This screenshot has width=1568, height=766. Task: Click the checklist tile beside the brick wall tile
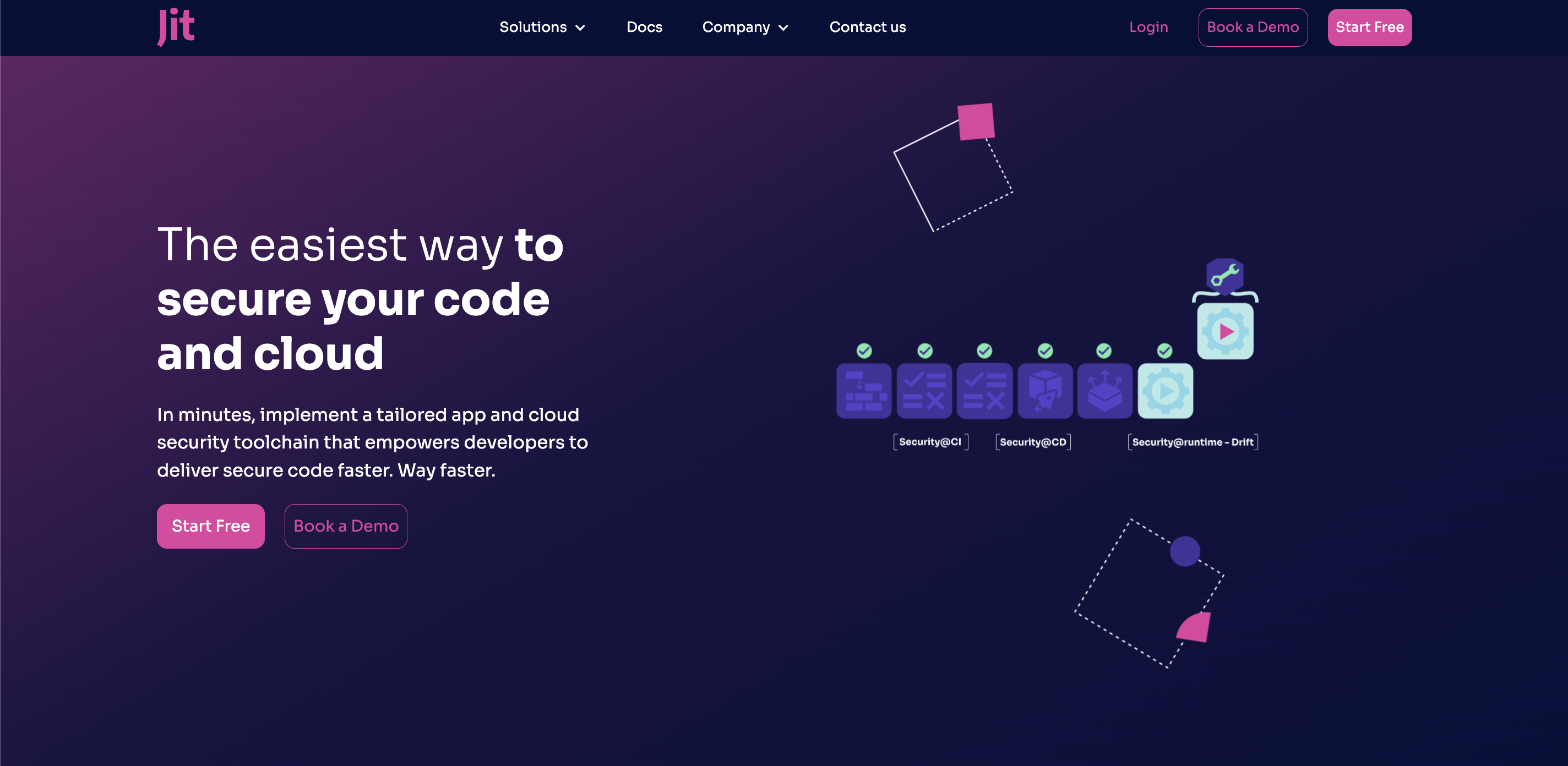(923, 391)
